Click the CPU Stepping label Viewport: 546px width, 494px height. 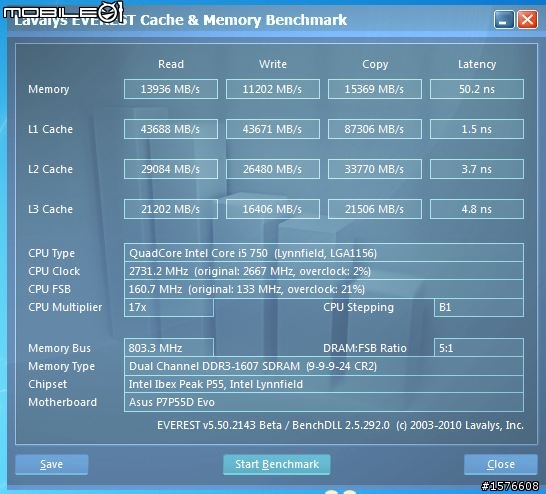click(358, 307)
